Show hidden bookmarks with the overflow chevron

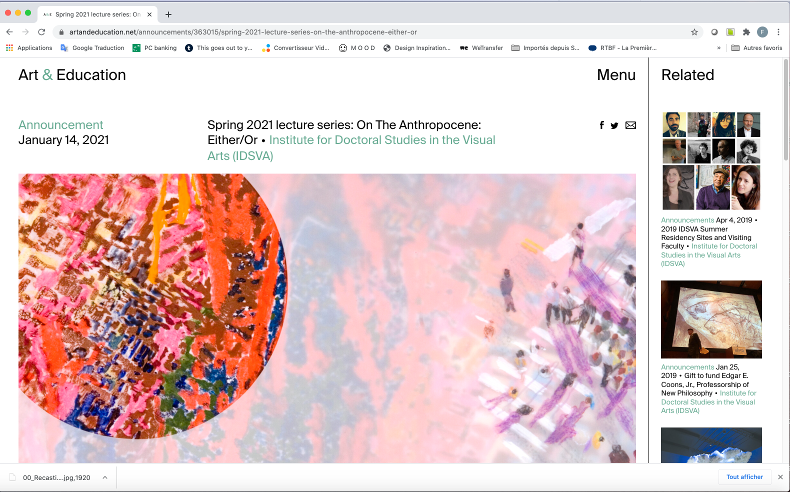(x=719, y=47)
